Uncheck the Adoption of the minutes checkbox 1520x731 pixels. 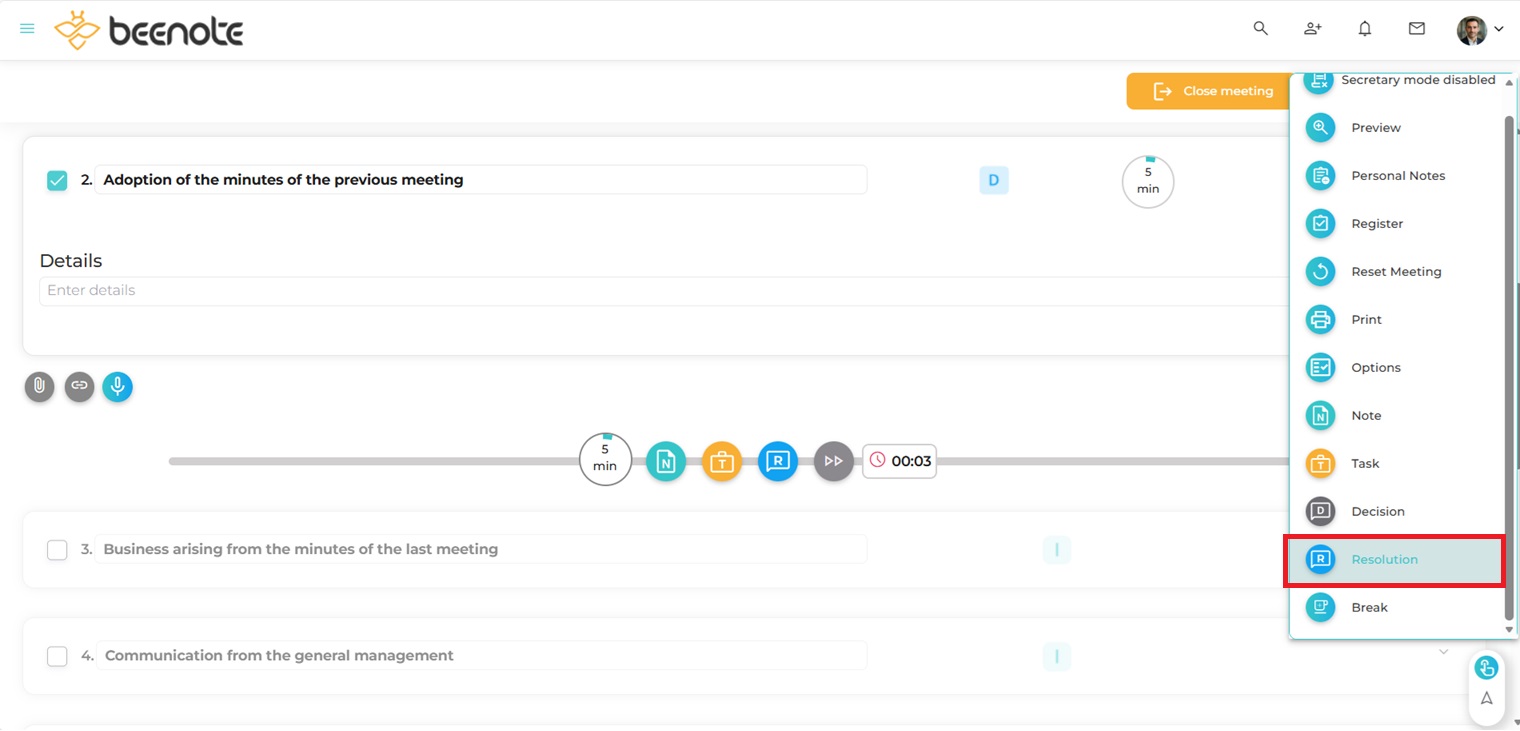57,181
